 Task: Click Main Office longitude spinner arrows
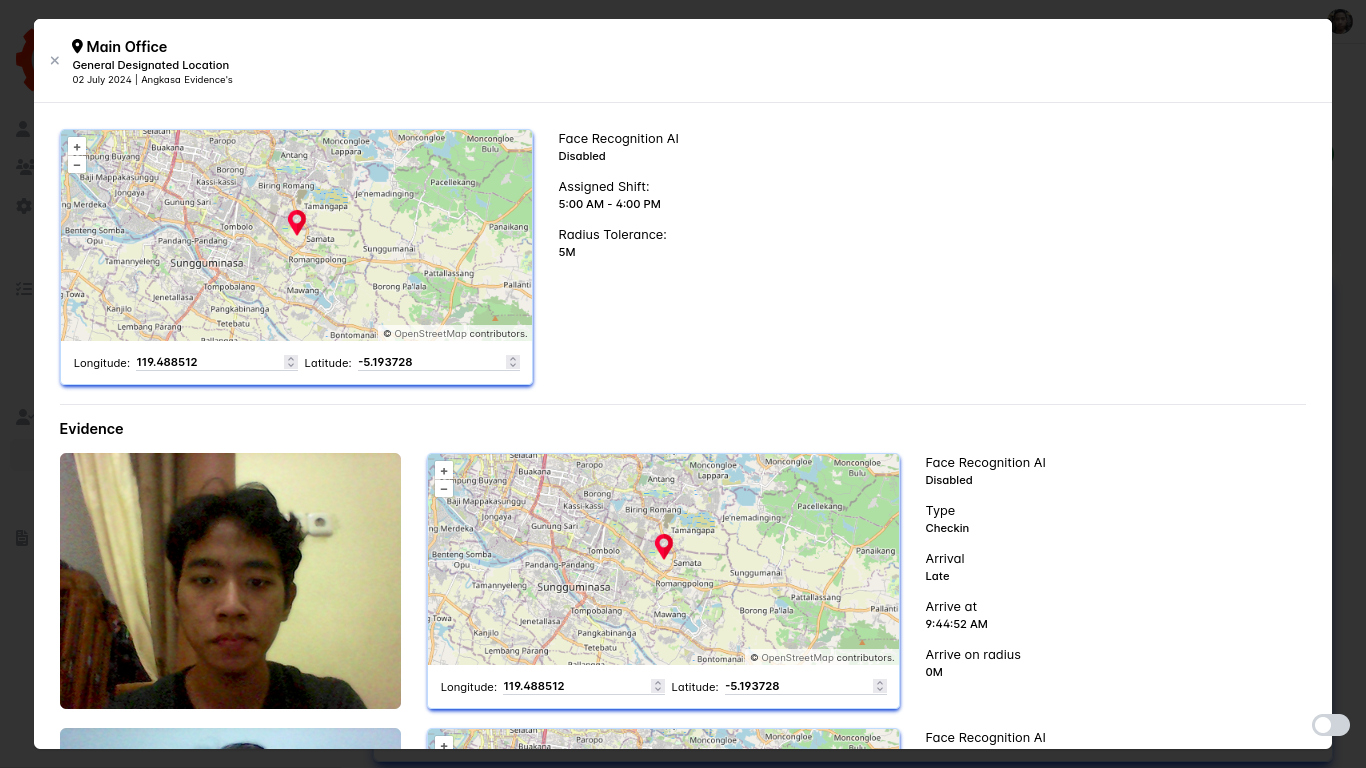[x=291, y=363]
